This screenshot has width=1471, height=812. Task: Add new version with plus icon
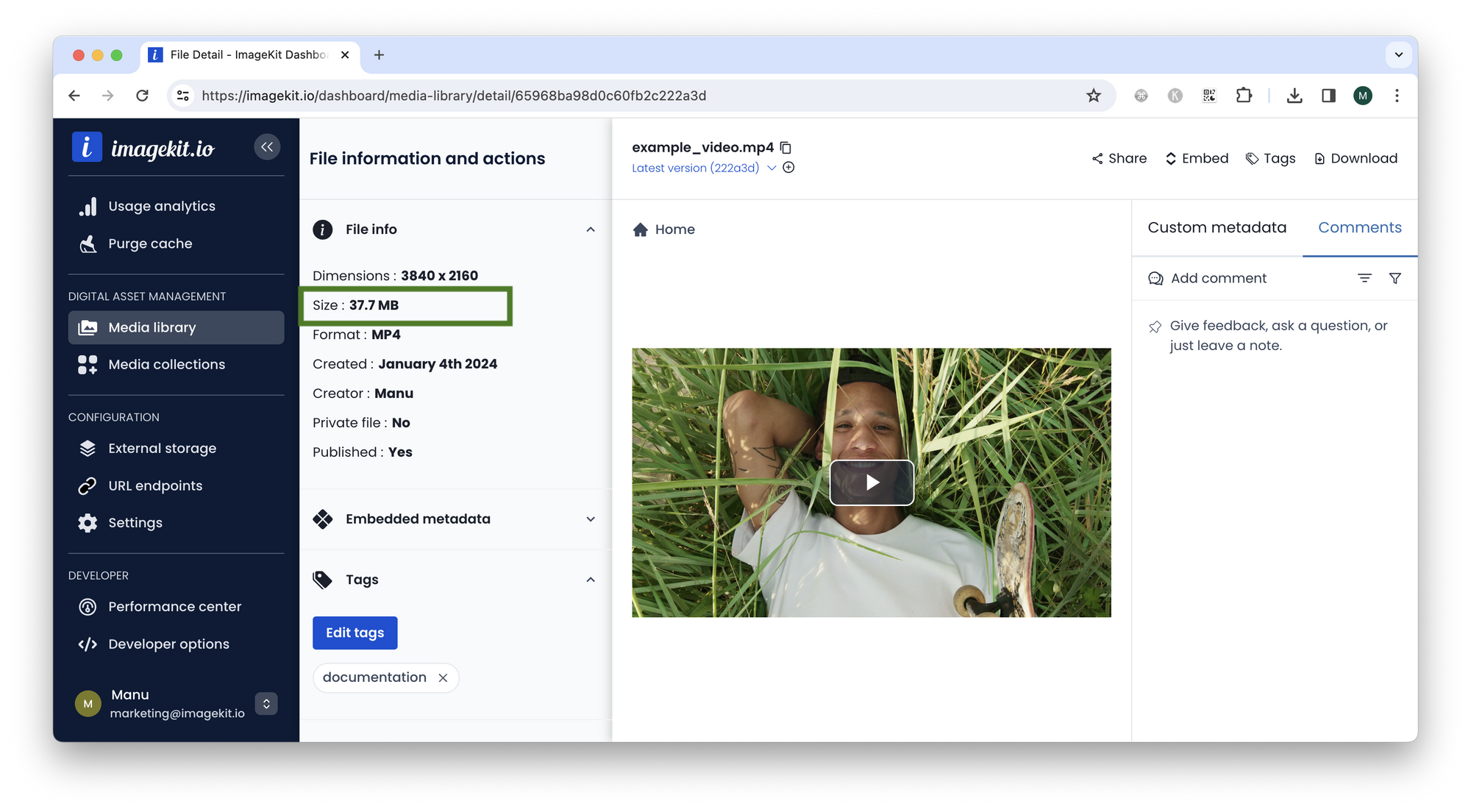click(788, 168)
